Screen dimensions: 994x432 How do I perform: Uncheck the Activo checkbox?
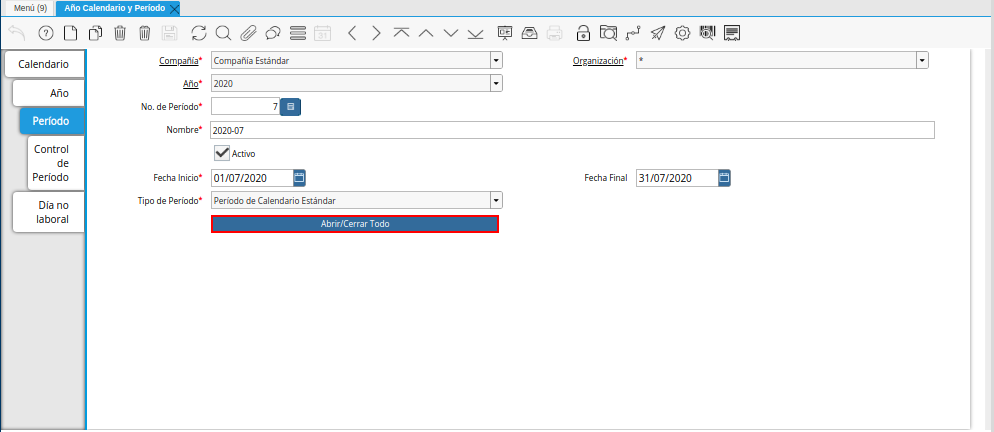[222, 153]
